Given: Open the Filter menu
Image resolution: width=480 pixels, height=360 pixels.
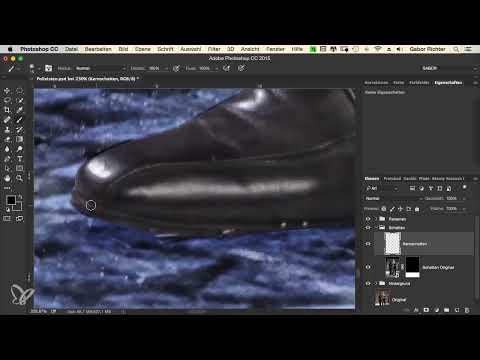Looking at the screenshot, I should [x=214, y=49].
